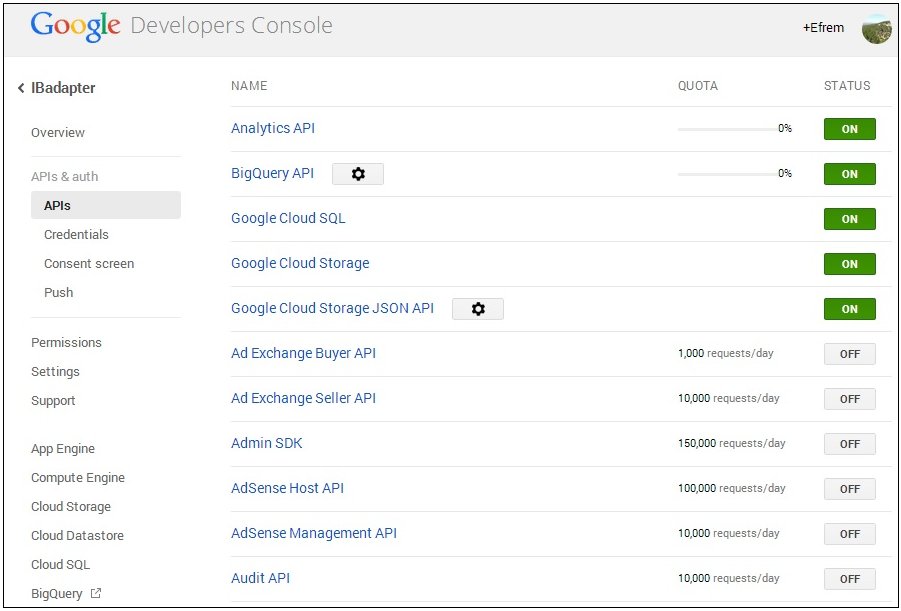Viewport: 901px width, 611px height.
Task: Click the BigQuery external link icon
Action: [x=96, y=593]
